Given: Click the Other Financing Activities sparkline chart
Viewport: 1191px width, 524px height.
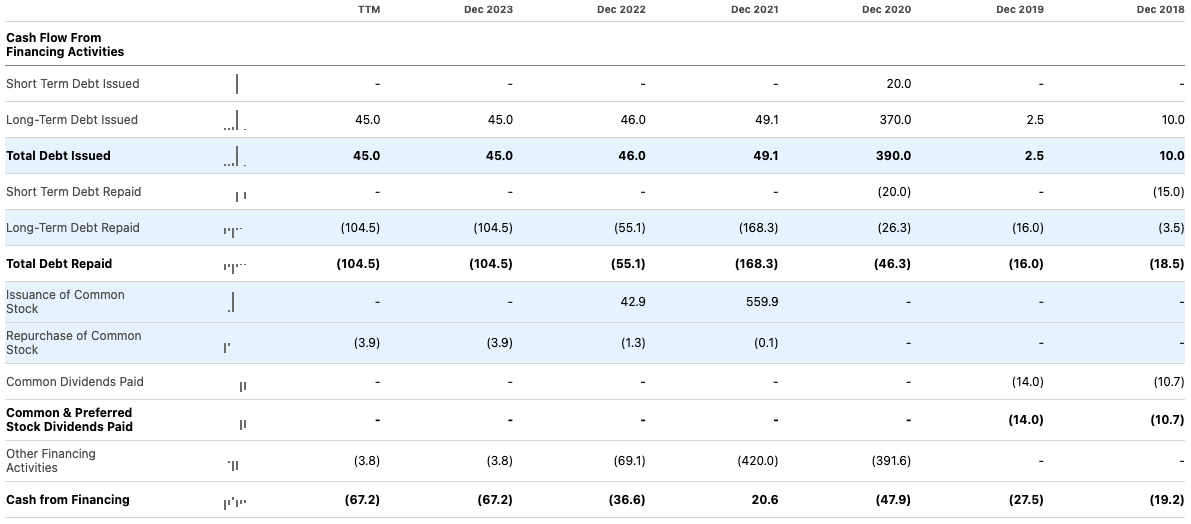Looking at the screenshot, I should click(x=234, y=464).
